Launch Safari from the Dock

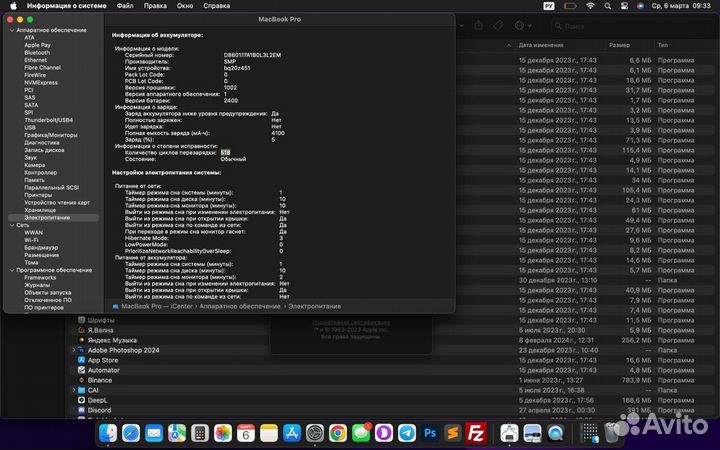coord(131,433)
